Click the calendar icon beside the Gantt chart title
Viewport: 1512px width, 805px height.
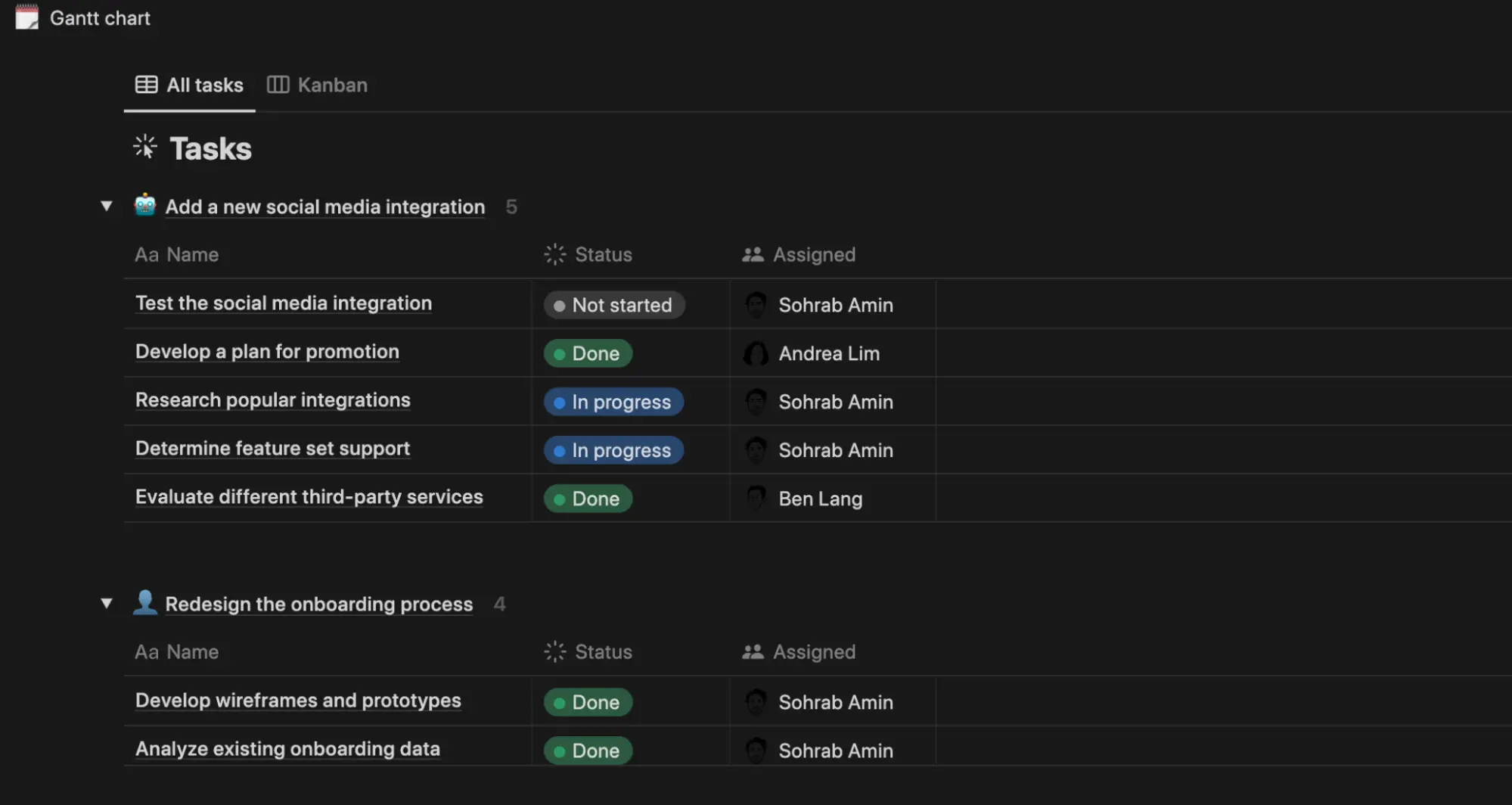(x=26, y=17)
